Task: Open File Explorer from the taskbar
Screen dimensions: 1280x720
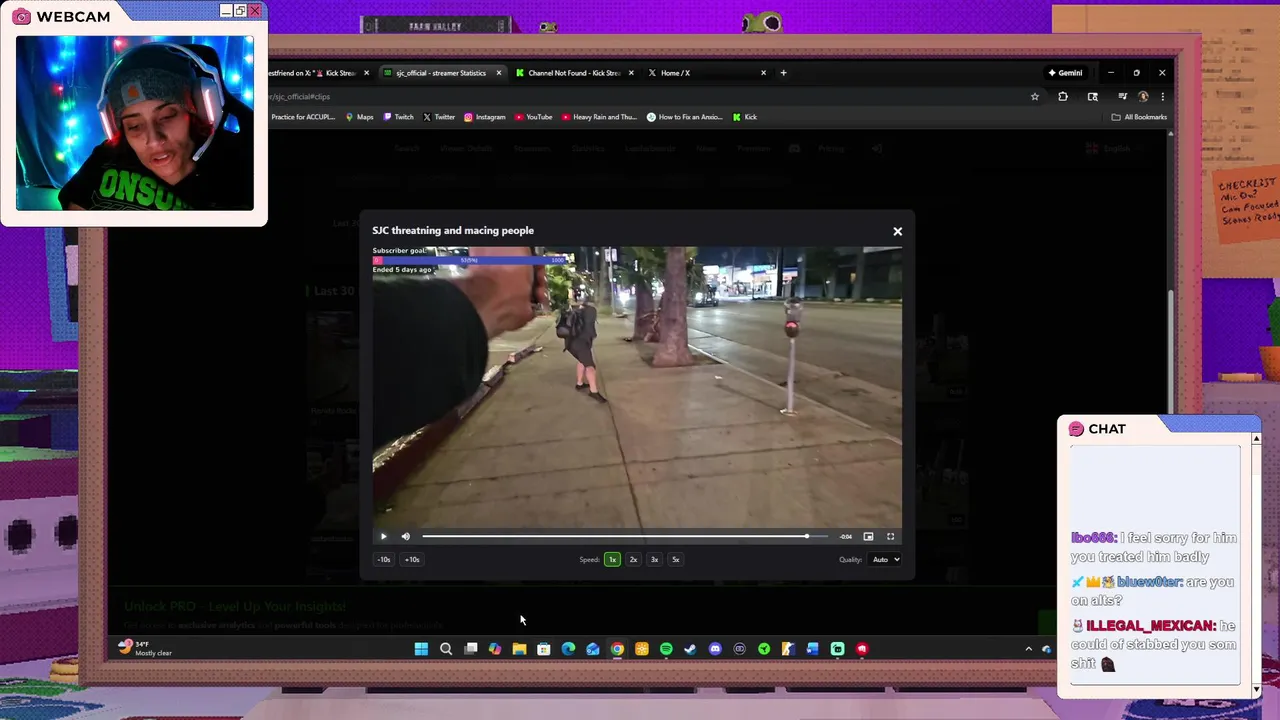Action: point(519,649)
